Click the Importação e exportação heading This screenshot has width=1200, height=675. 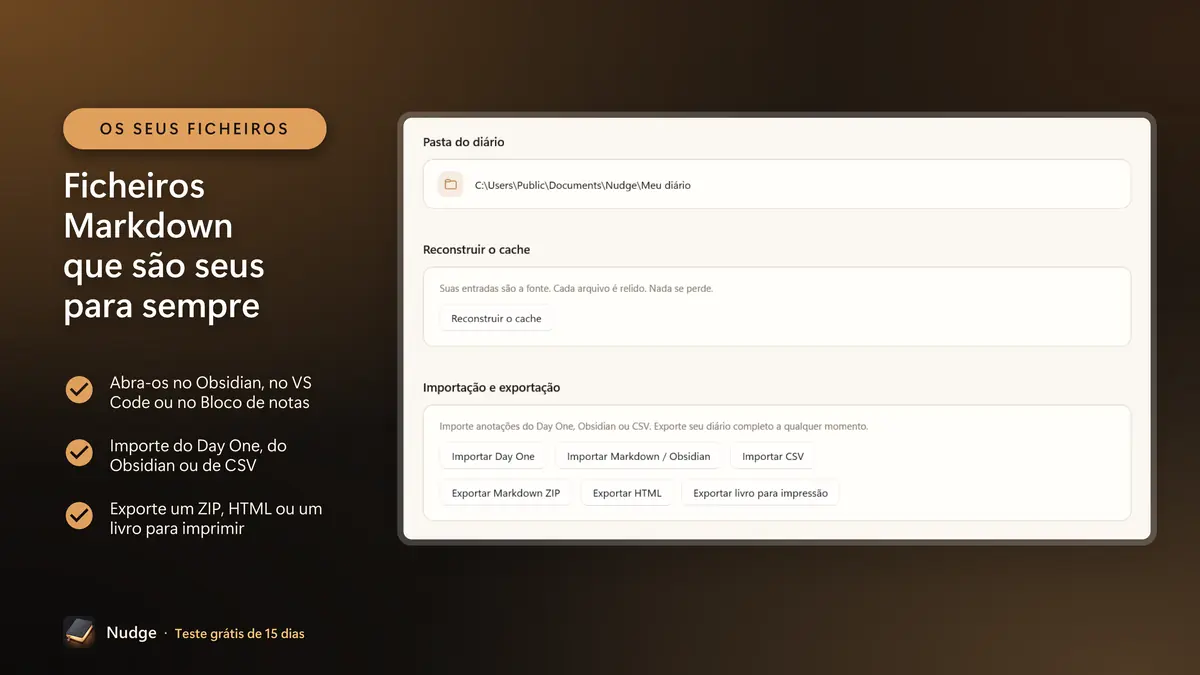[x=492, y=387]
